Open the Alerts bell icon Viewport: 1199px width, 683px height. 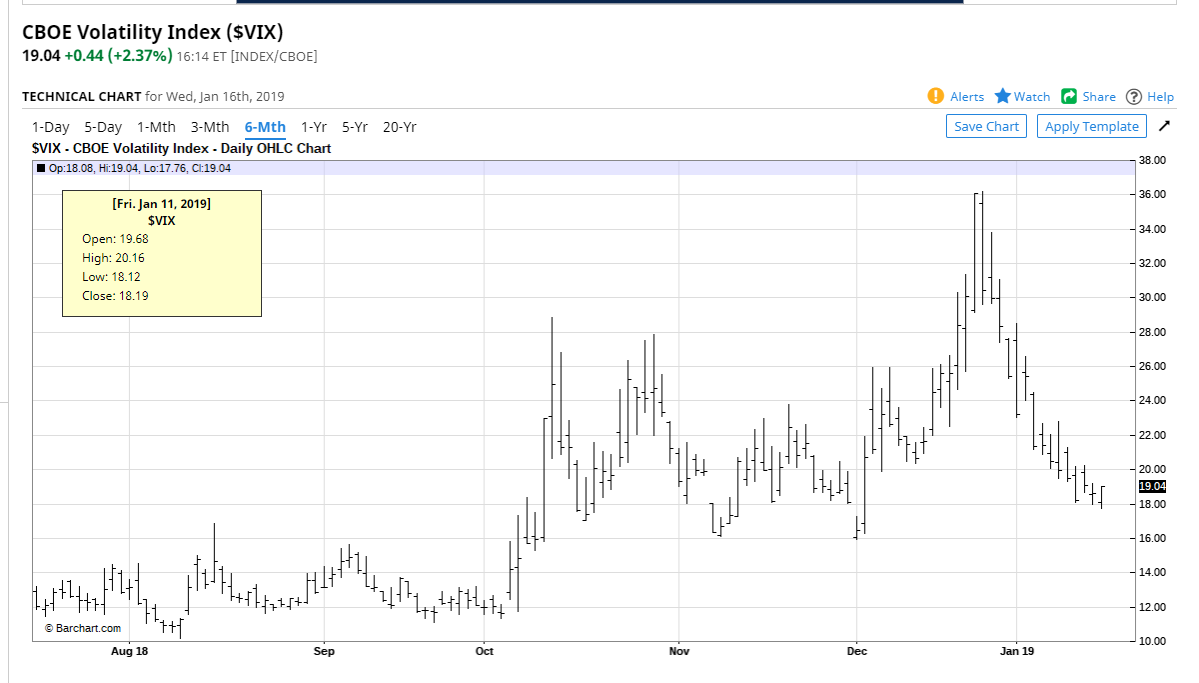(935, 96)
